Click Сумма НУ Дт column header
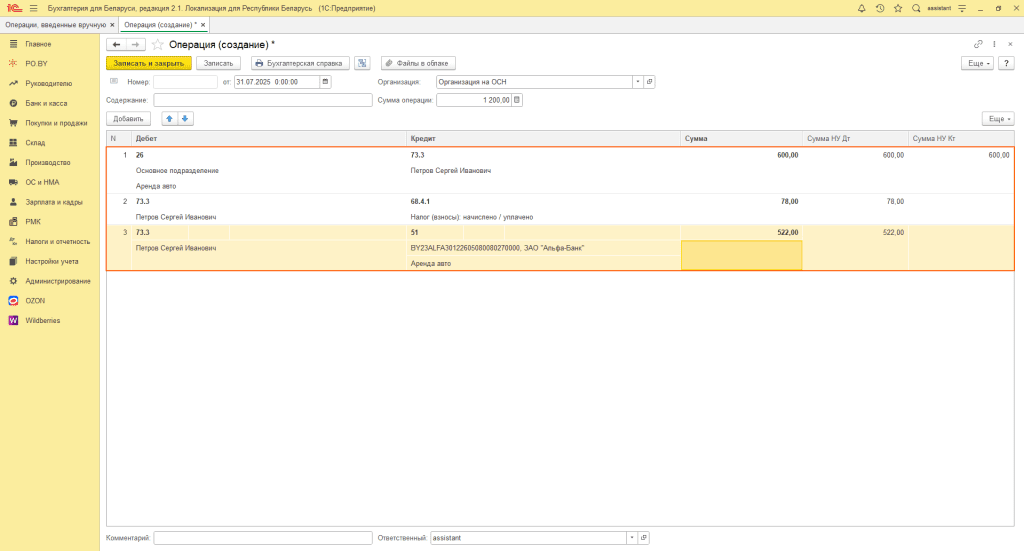The height and width of the screenshot is (551, 1024). [855, 138]
